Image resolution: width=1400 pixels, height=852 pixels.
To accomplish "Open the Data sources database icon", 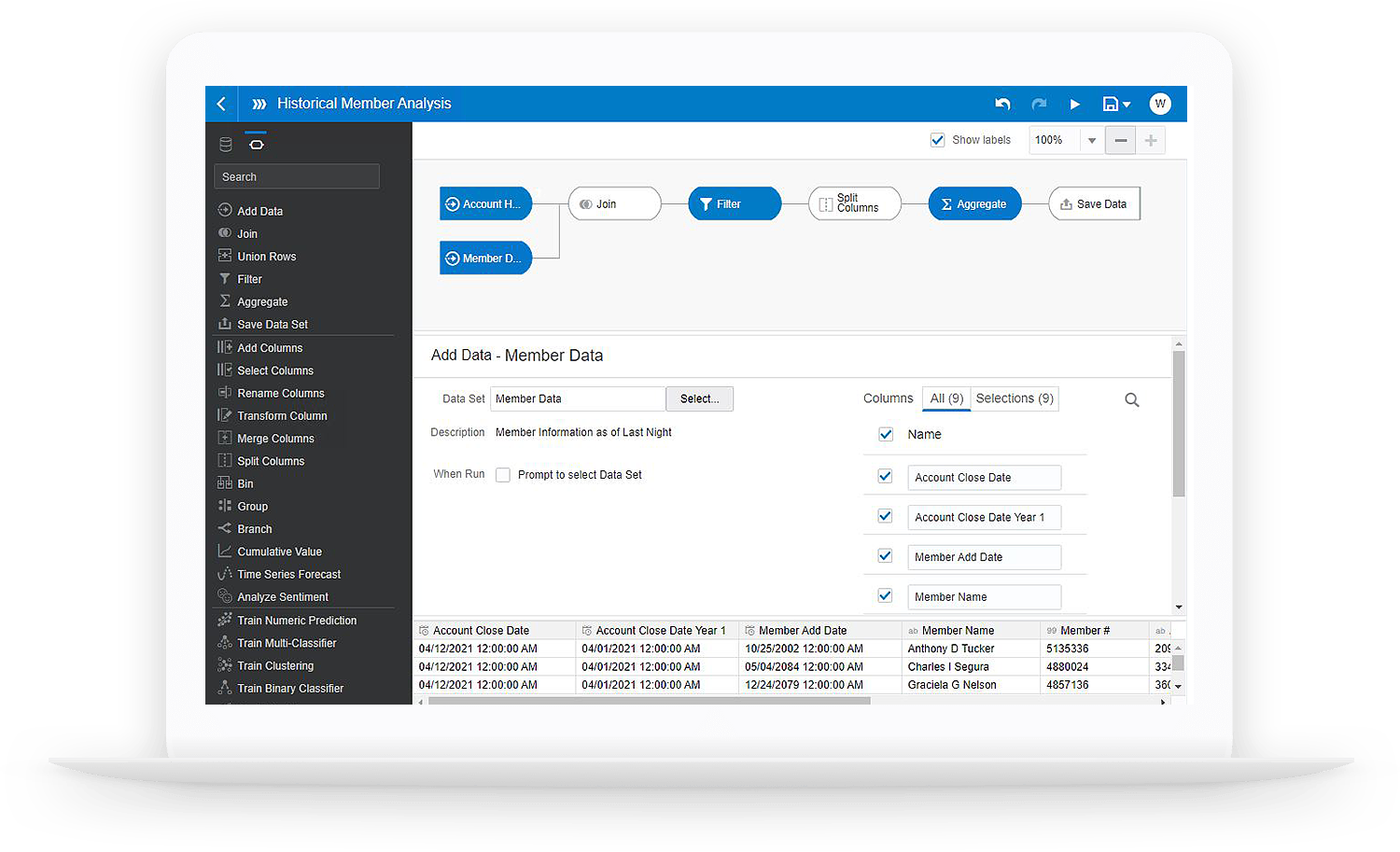I will click(226, 145).
